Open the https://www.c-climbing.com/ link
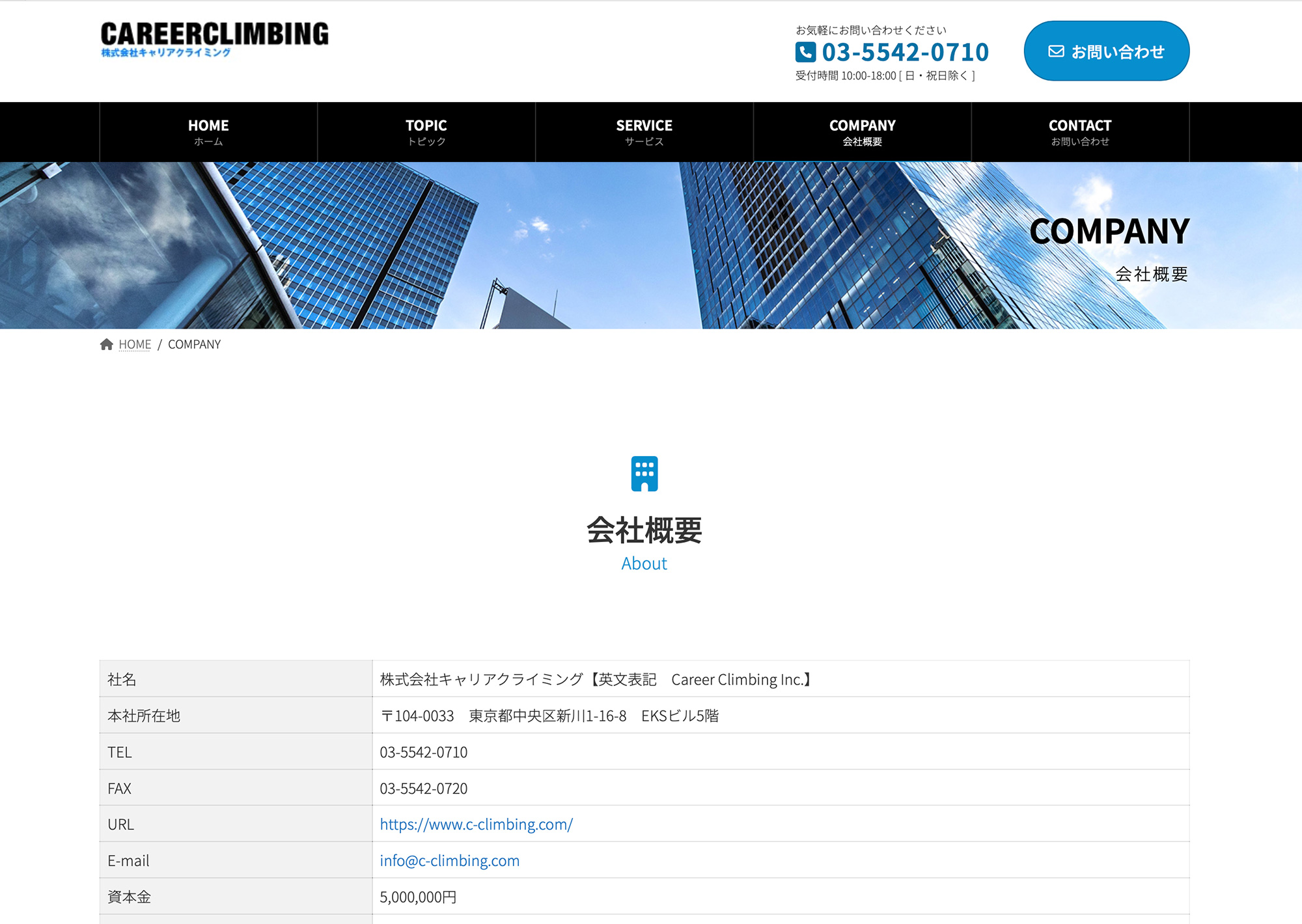Screen dimensions: 1302x924 coord(476,824)
